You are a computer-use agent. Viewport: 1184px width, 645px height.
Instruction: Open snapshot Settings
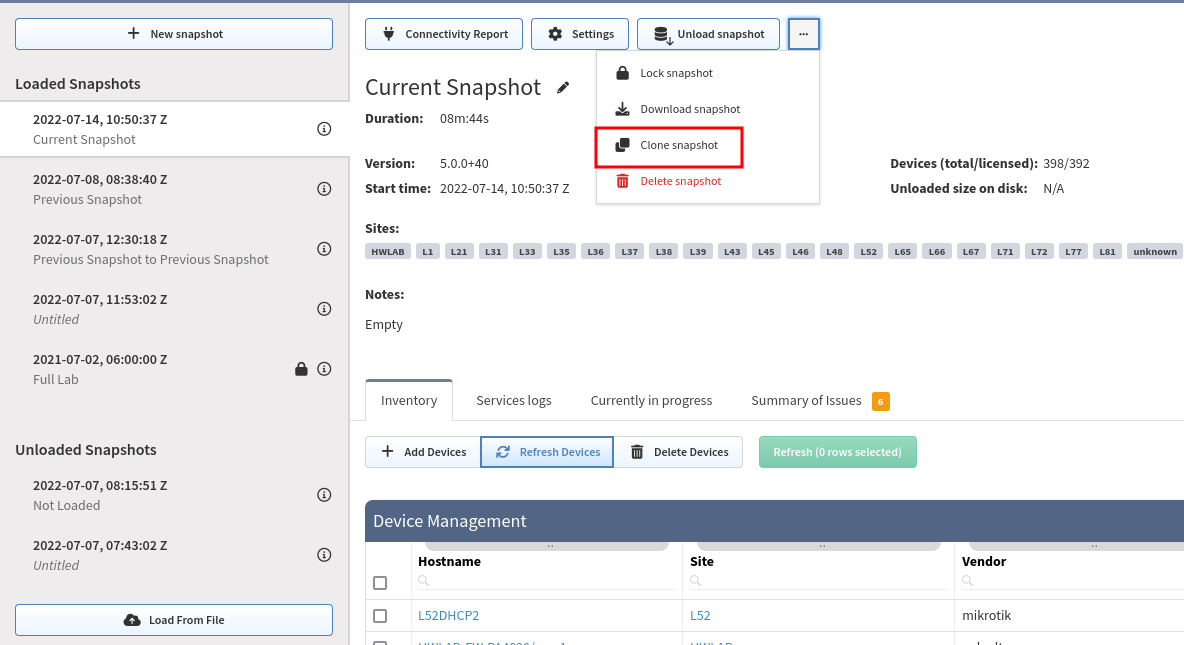coord(580,34)
